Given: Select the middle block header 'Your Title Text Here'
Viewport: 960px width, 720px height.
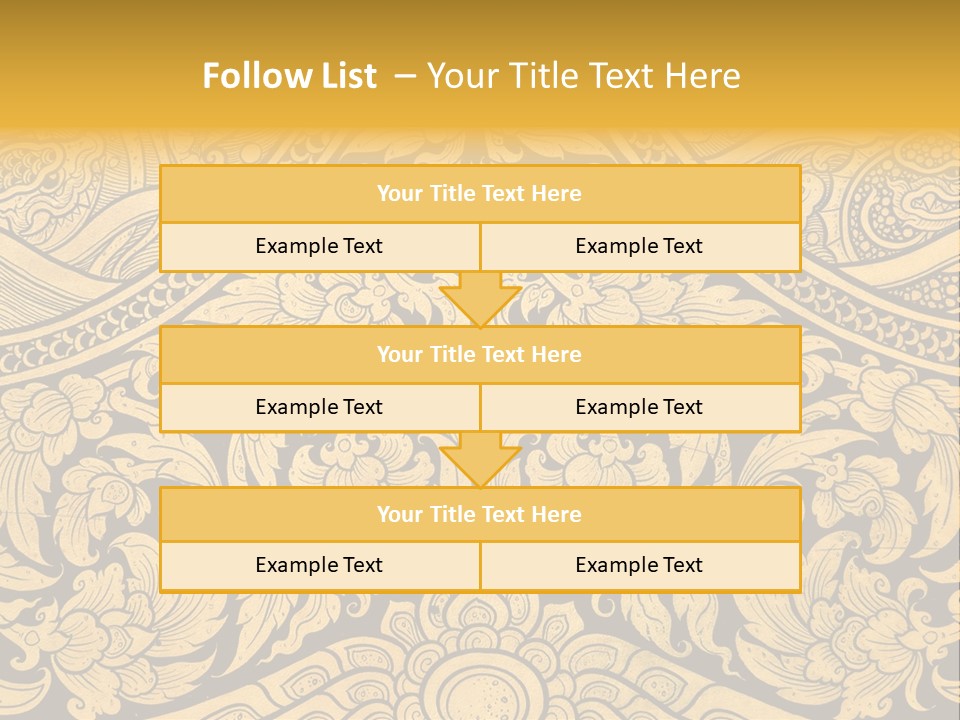Looking at the screenshot, I should point(481,354).
